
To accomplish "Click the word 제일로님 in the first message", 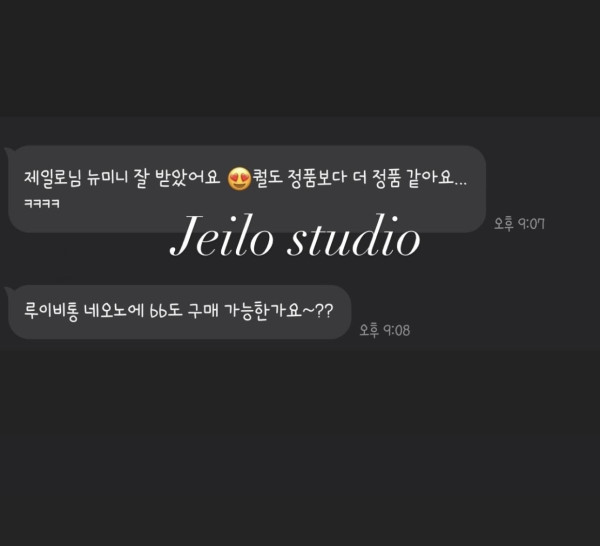I will pyautogui.click(x=53, y=178).
